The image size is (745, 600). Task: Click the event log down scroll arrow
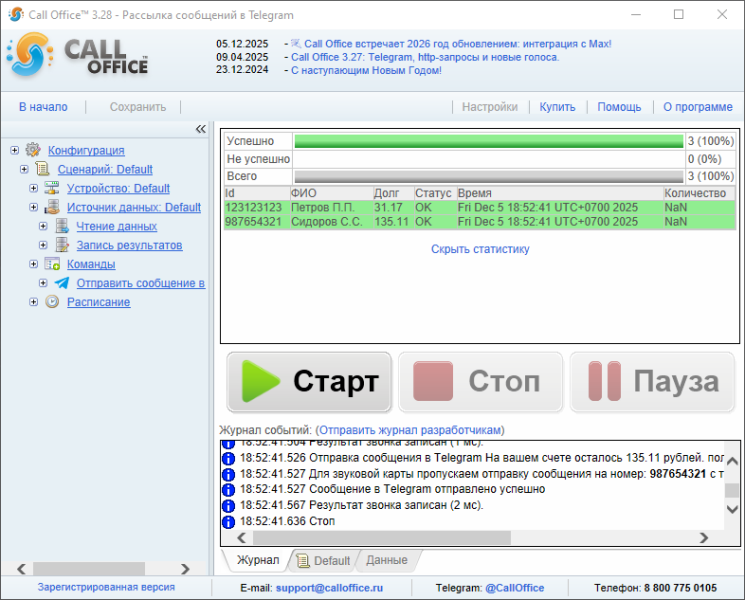coord(732,509)
